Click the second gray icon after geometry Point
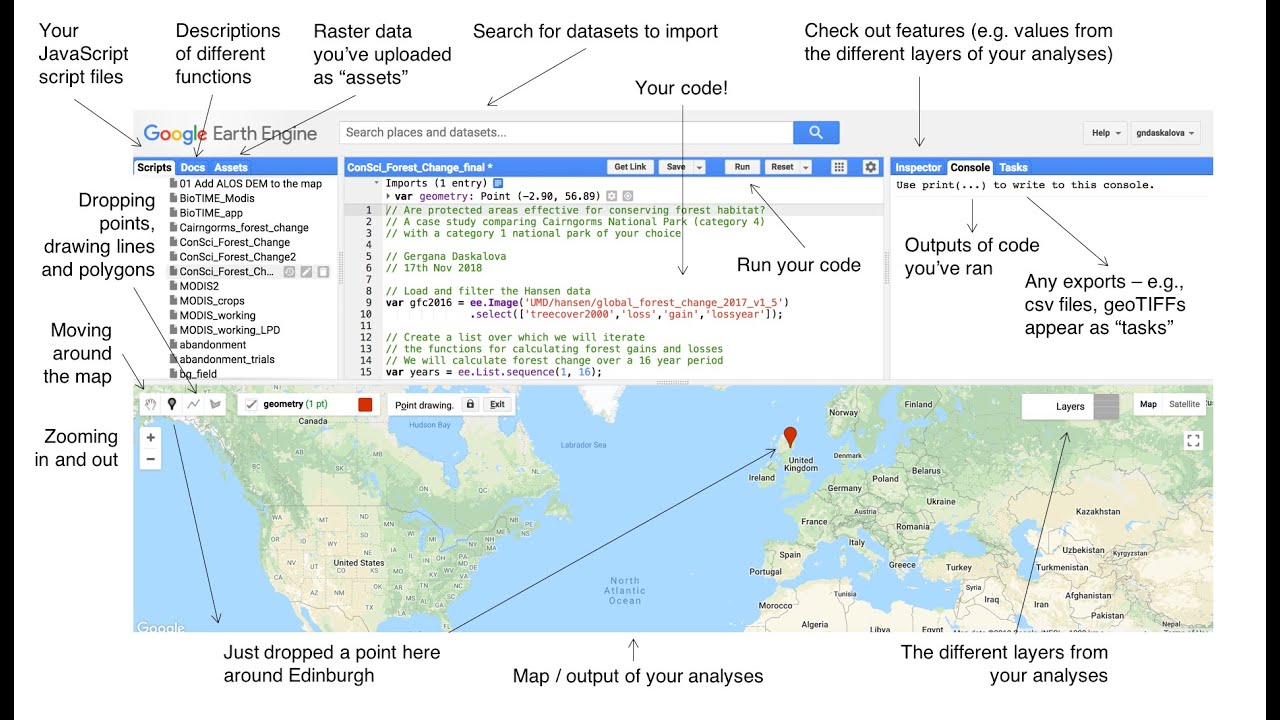The image size is (1280, 720). point(627,196)
